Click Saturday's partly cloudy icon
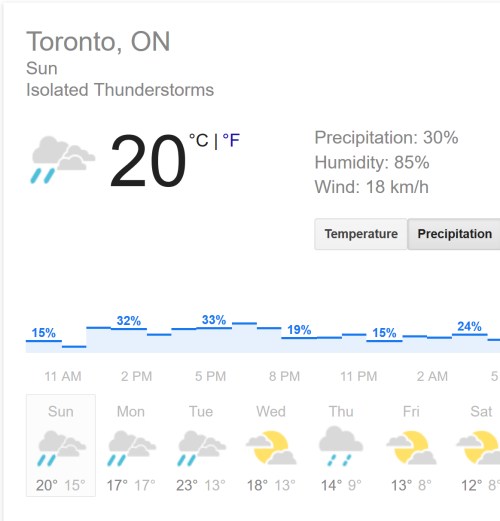The width and height of the screenshot is (500, 521). tap(479, 448)
